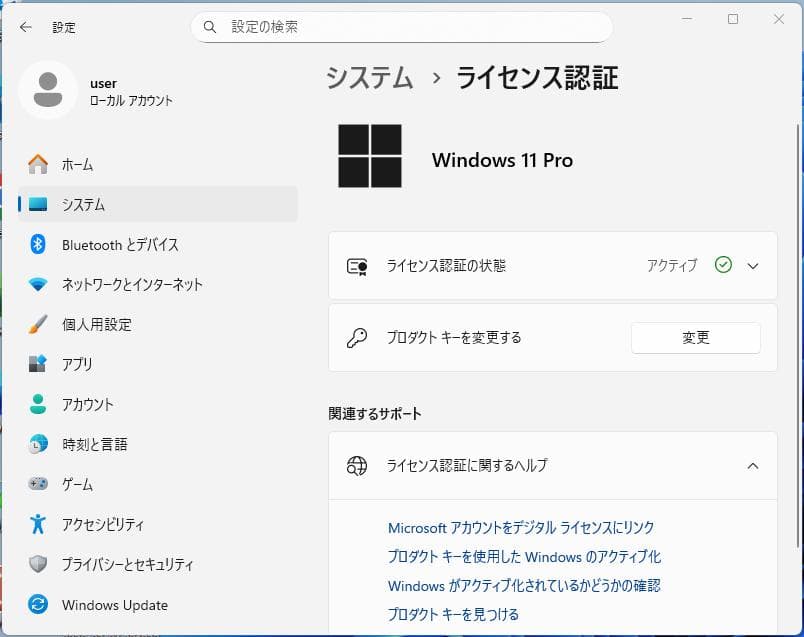Collapse the ライセンス認証に関するヘルプ section
Viewport: 804px width, 637px height.
tap(753, 465)
